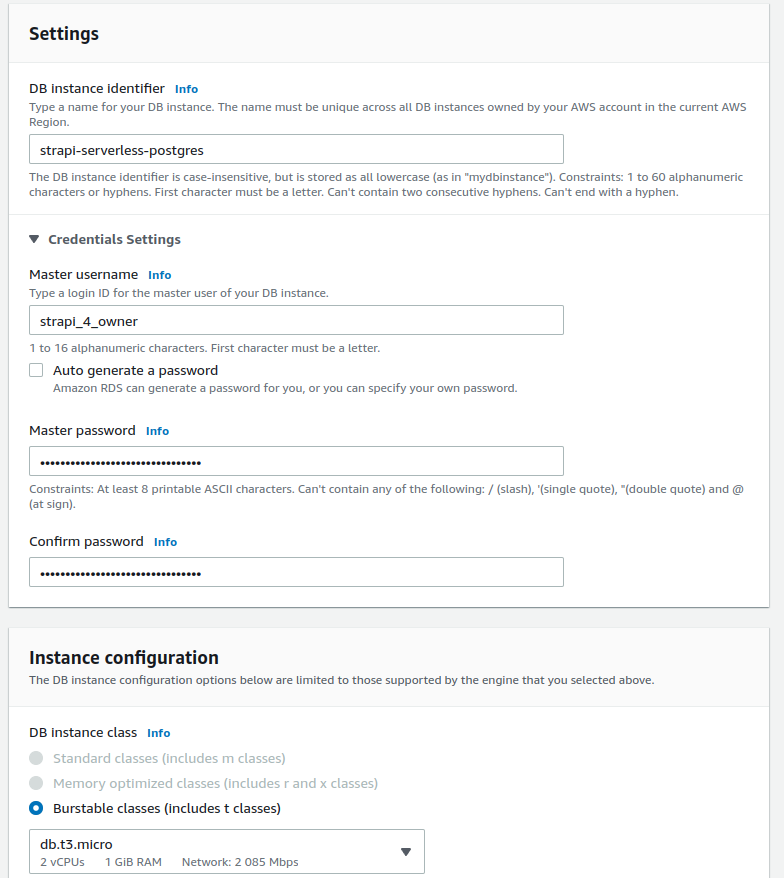The height and width of the screenshot is (878, 784).
Task: Select the Standard classes radio button
Action: [x=37, y=758]
